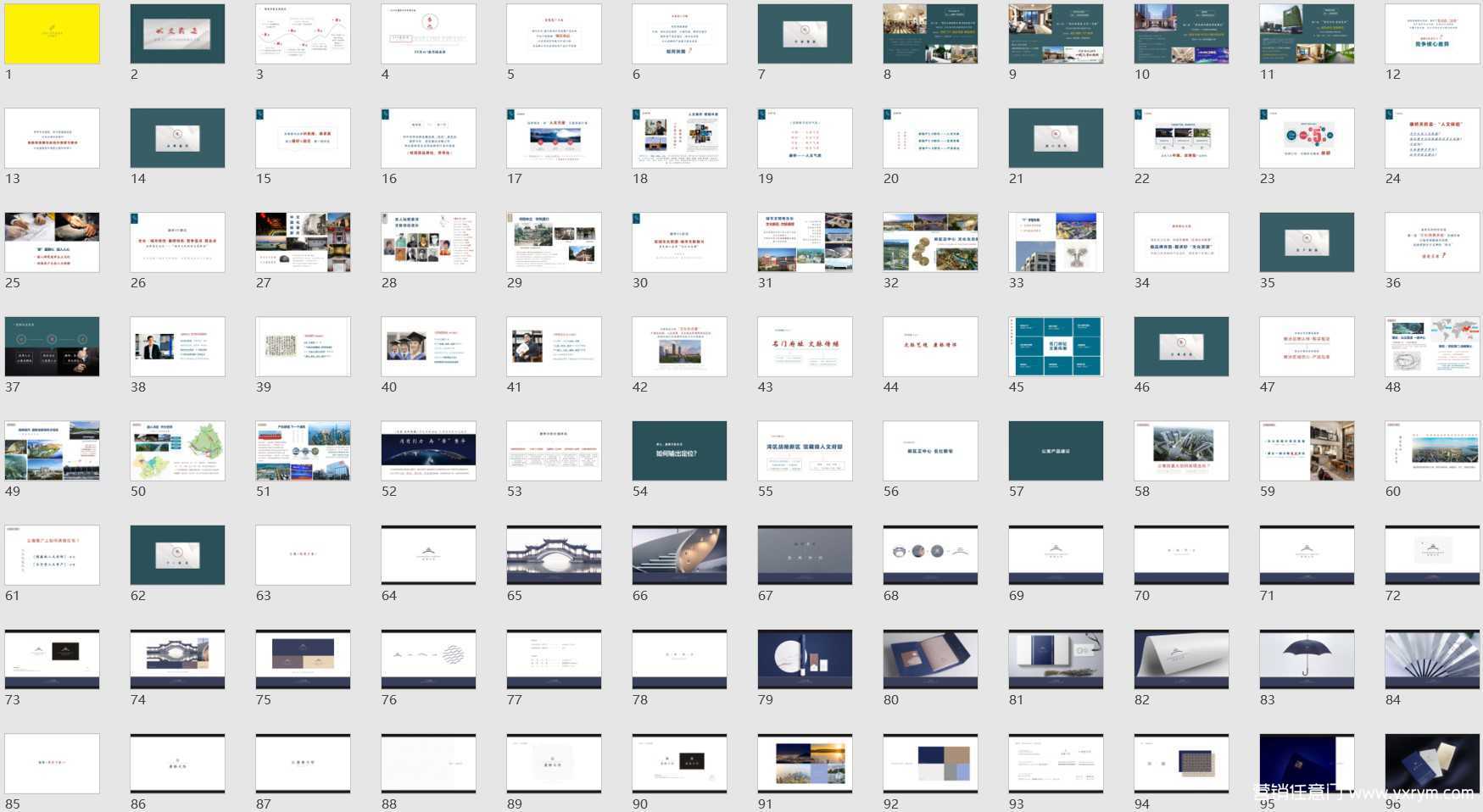
Task: Open slide 45 with teal grid tiles
Action: tap(1056, 347)
